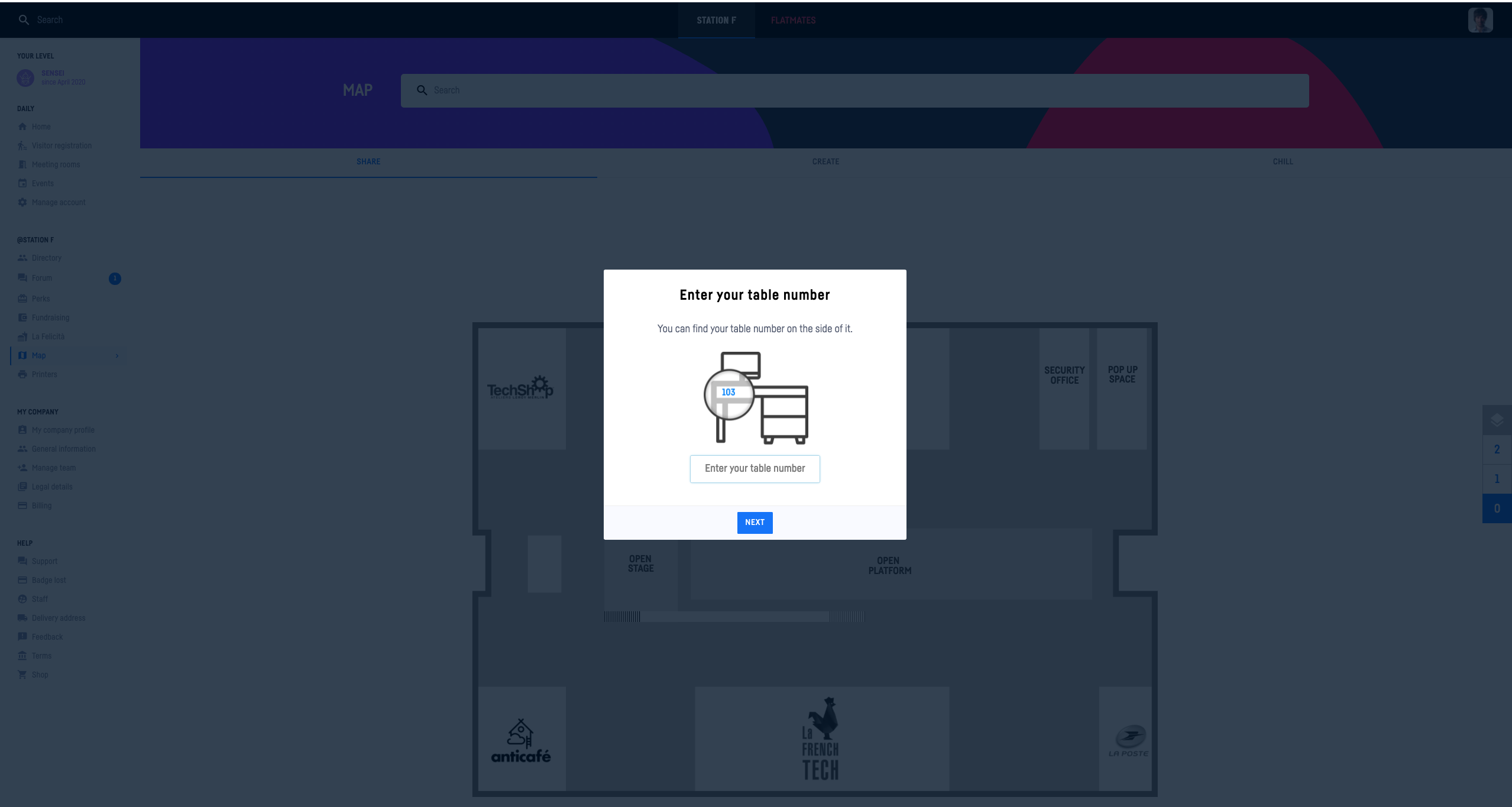The width and height of the screenshot is (1512, 807).
Task: Click the Map icon in the sidebar
Action: click(x=22, y=355)
